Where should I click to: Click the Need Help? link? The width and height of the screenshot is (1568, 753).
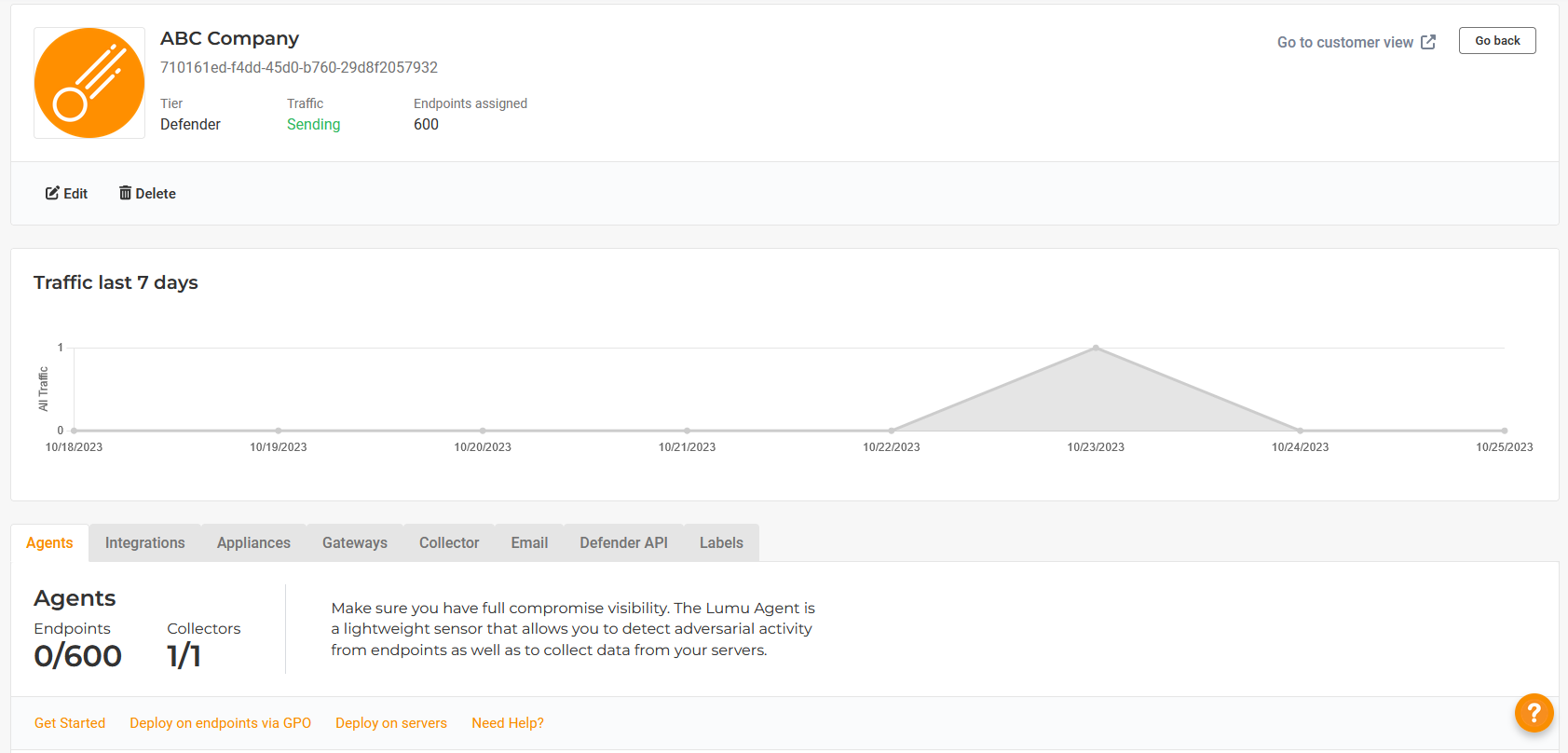(508, 723)
